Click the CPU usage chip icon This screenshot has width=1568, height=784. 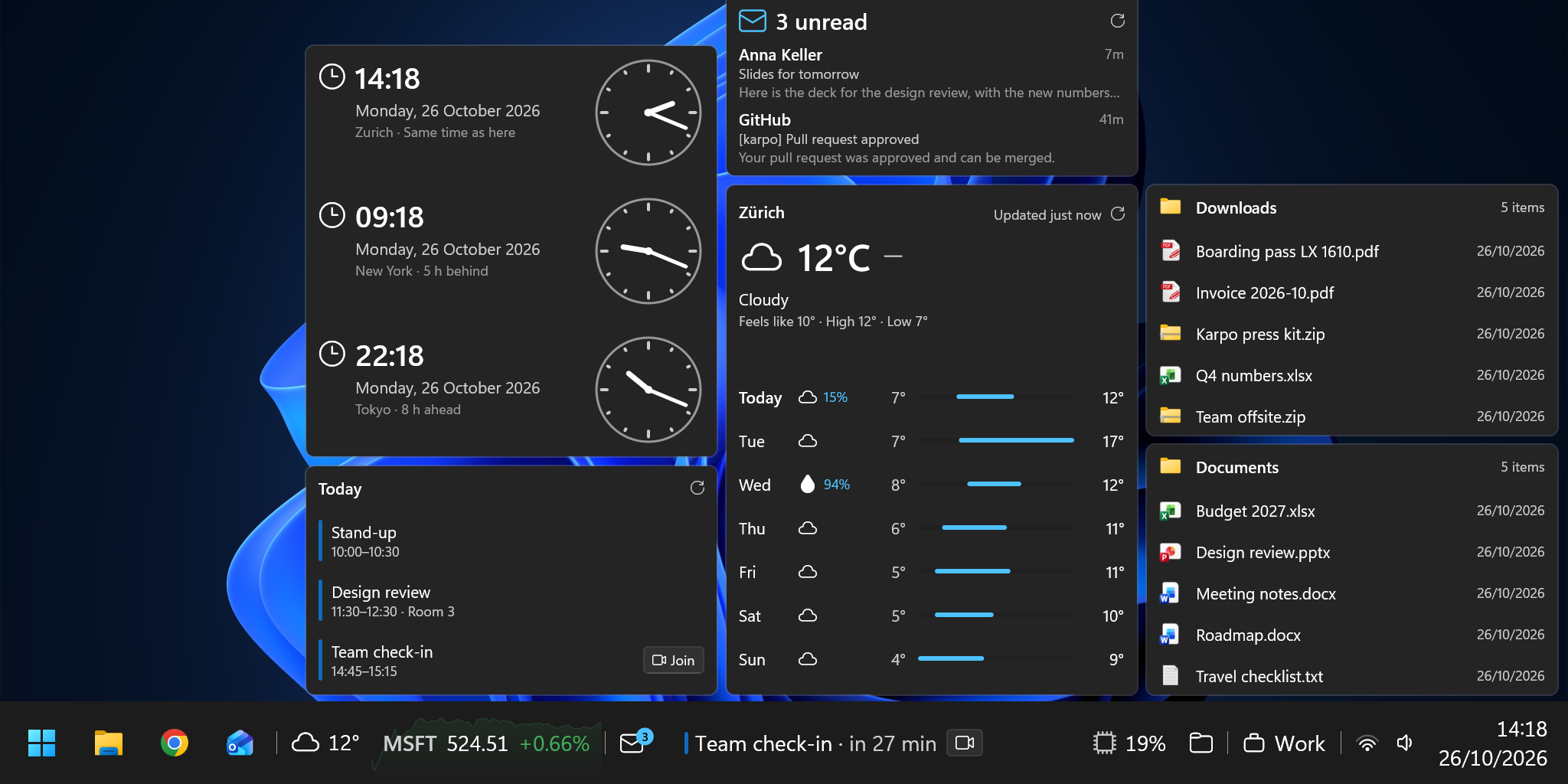(1104, 743)
